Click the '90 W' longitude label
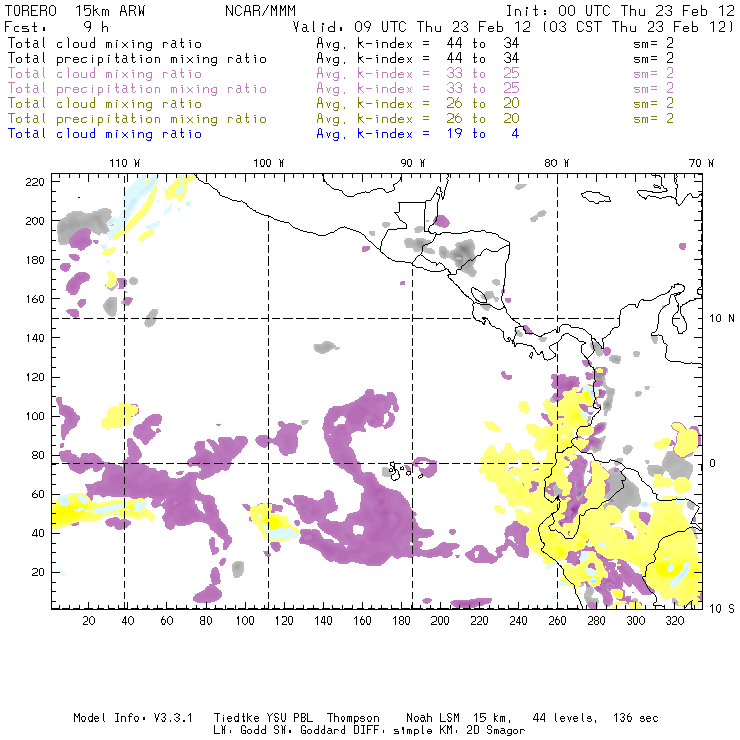Screen dimensions: 740x740 (x=413, y=163)
